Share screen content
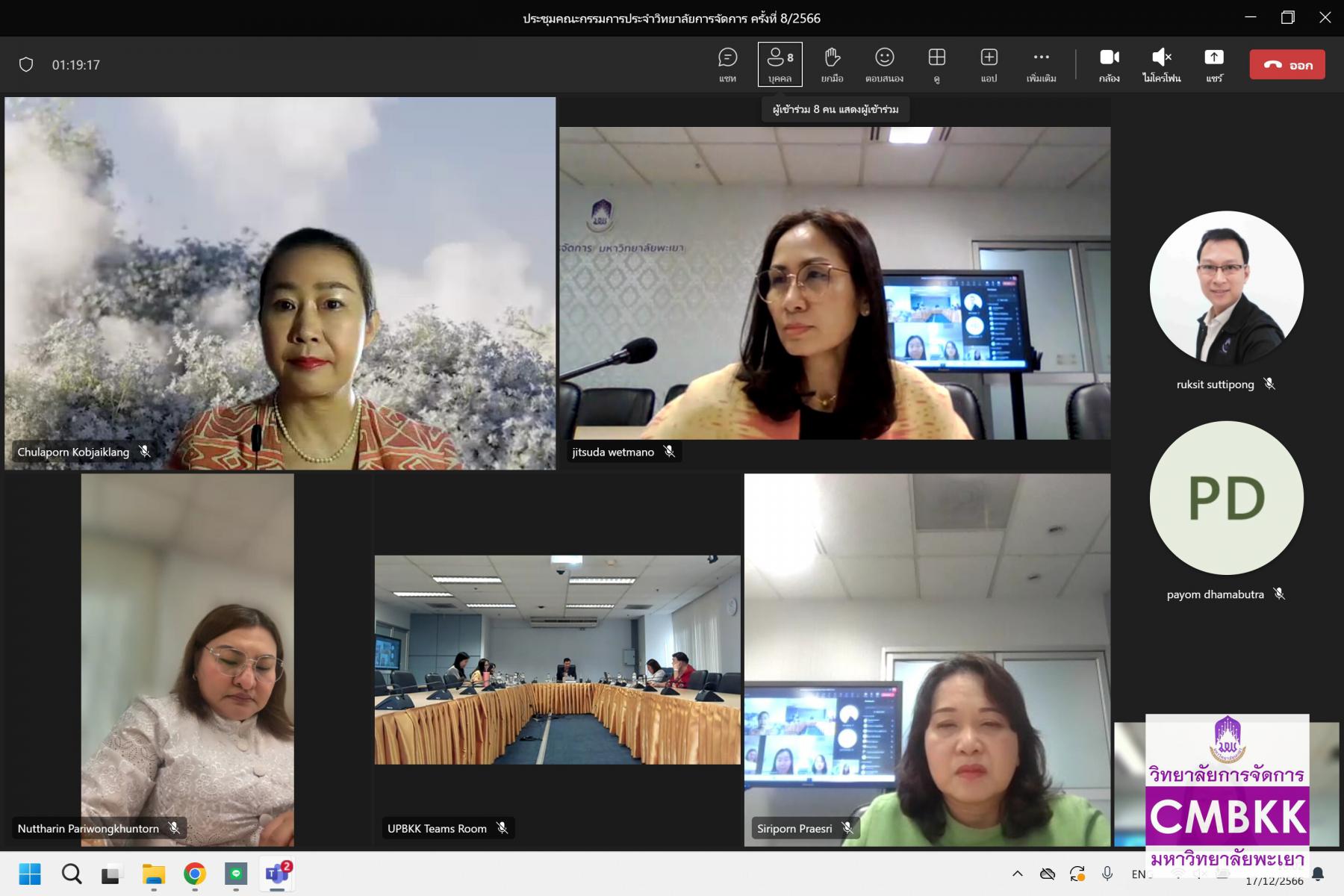This screenshot has width=1344, height=896. (x=1214, y=65)
